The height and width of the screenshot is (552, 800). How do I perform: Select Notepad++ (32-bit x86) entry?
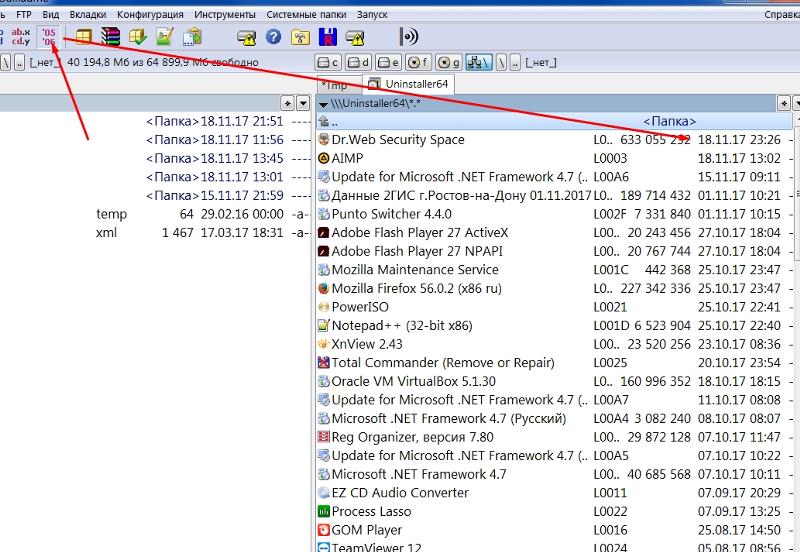coord(554,325)
